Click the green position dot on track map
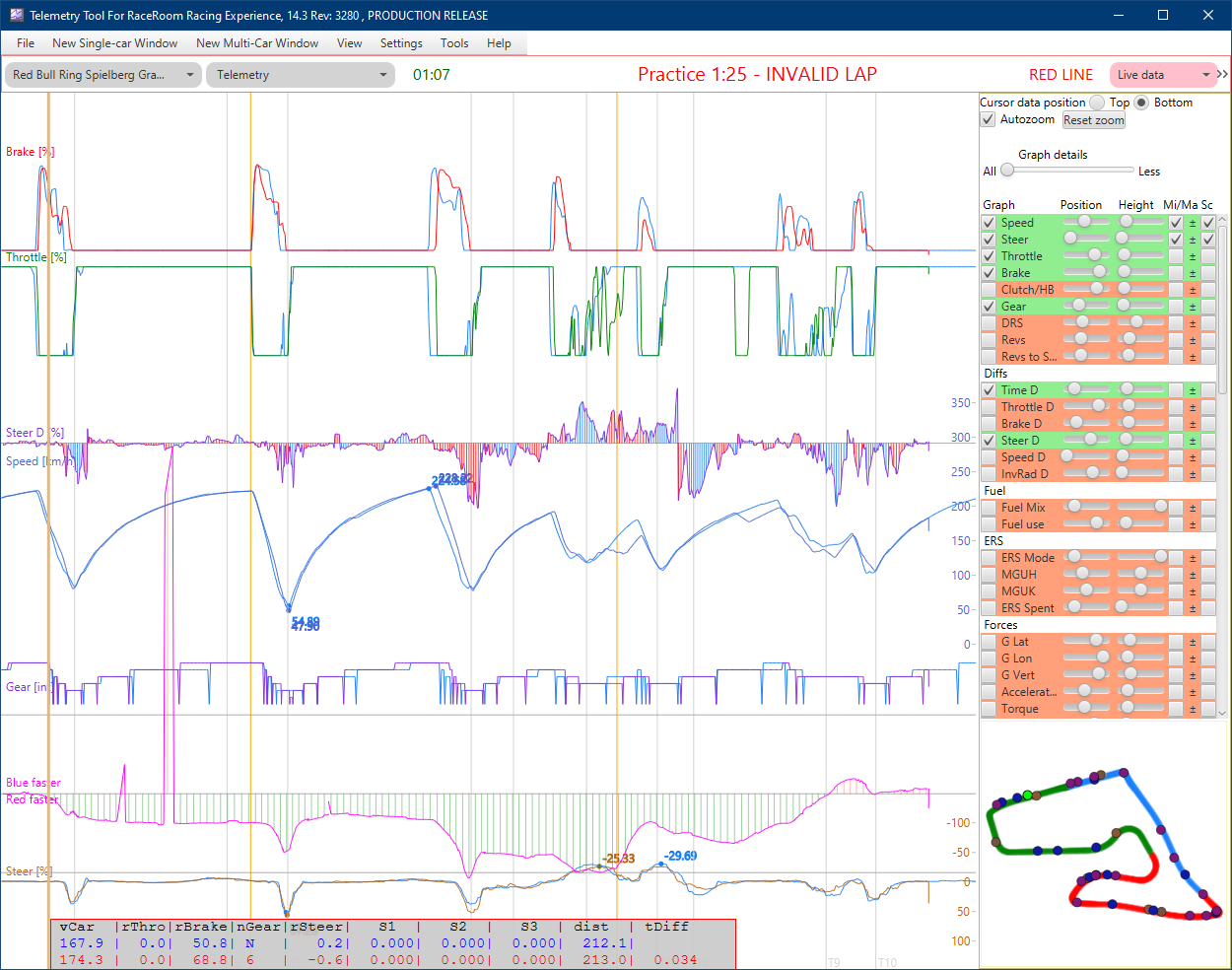Viewport: 1232px width, 970px height. pos(1027,795)
